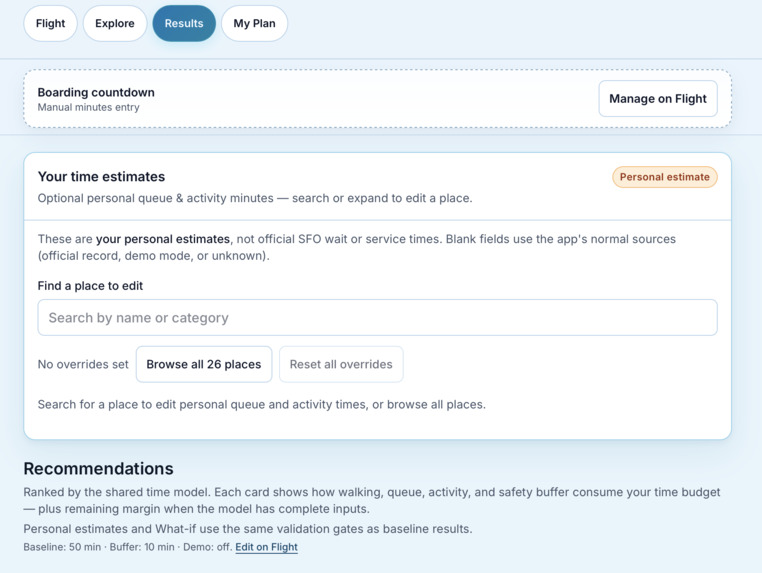This screenshot has height=573, width=762.
Task: Click the No overrides set label
Action: (x=83, y=365)
